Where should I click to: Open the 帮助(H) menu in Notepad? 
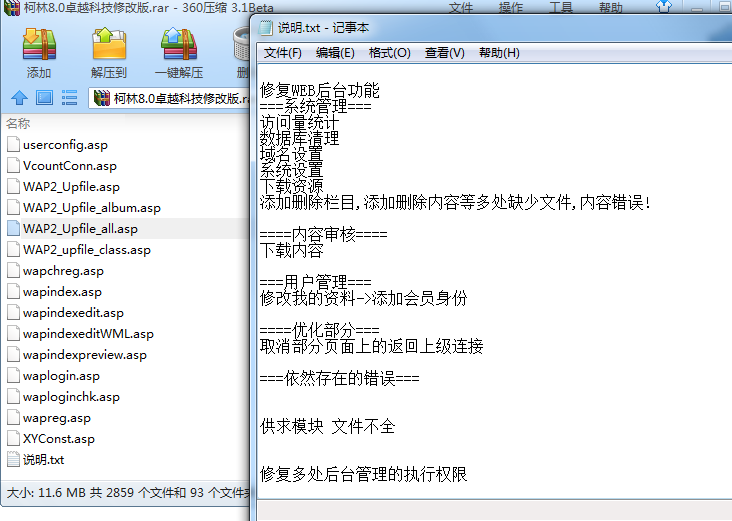click(499, 53)
